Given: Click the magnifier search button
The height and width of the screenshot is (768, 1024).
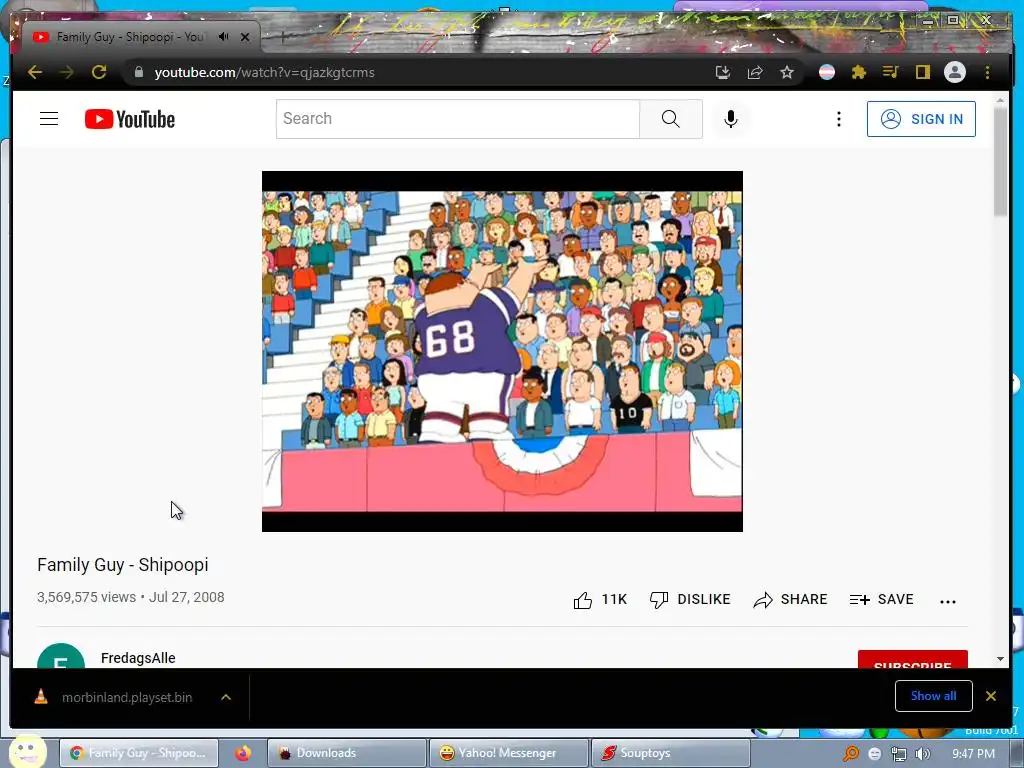Looking at the screenshot, I should tap(671, 119).
